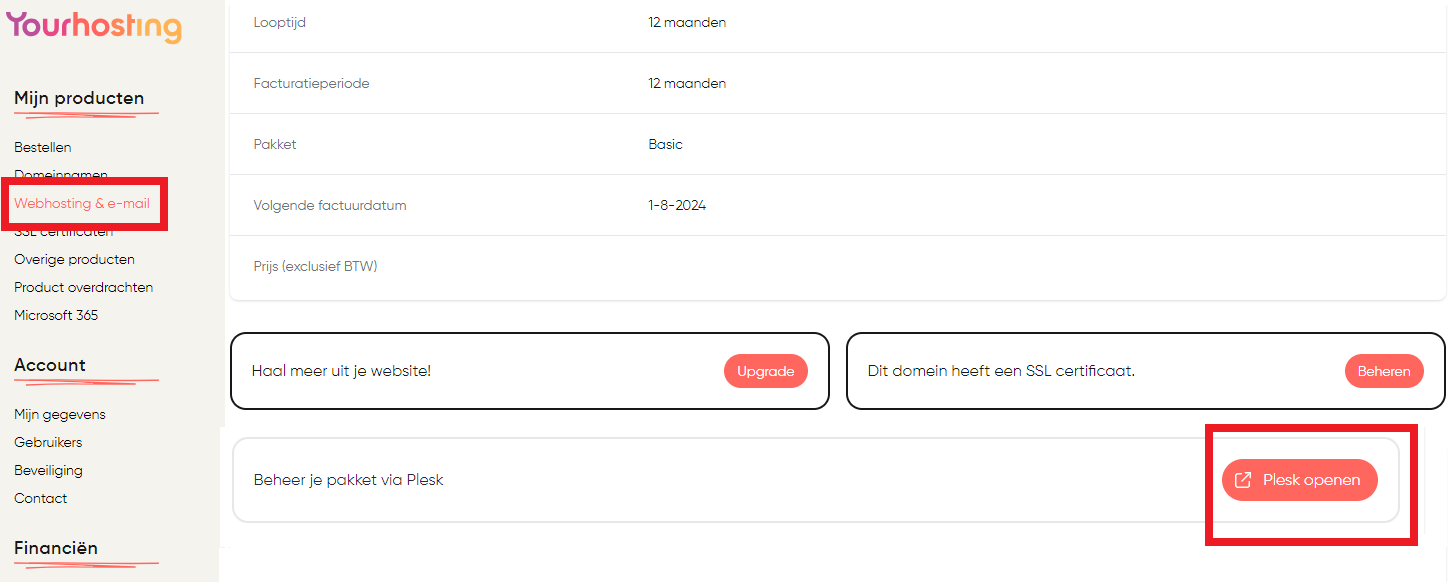This screenshot has height=582, width=1455.
Task: Go to Domeinnamen in the sidebar
Action: pos(61,175)
